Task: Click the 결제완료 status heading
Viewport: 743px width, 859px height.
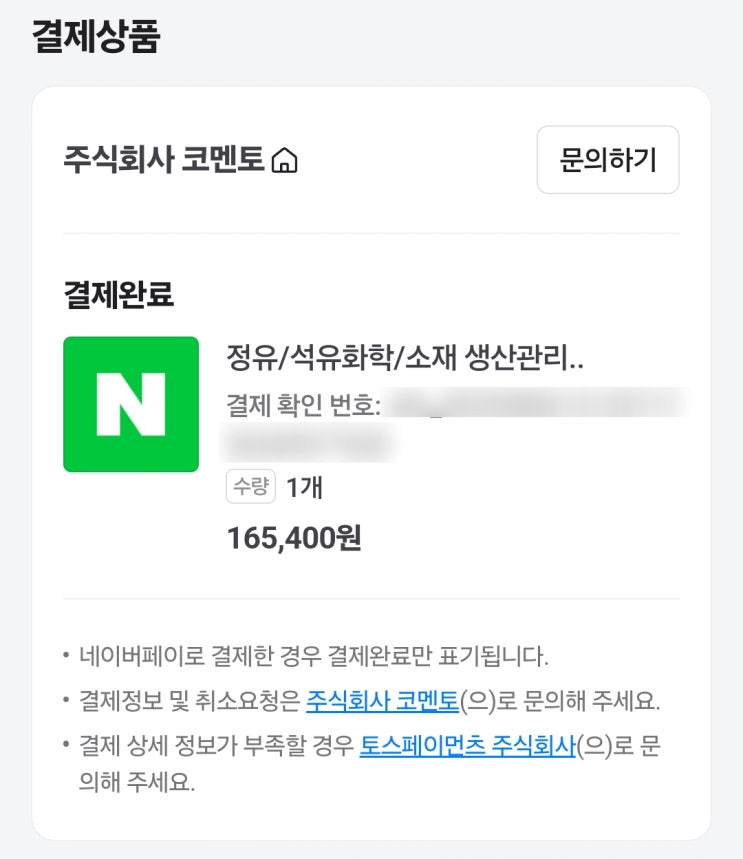Action: click(118, 295)
